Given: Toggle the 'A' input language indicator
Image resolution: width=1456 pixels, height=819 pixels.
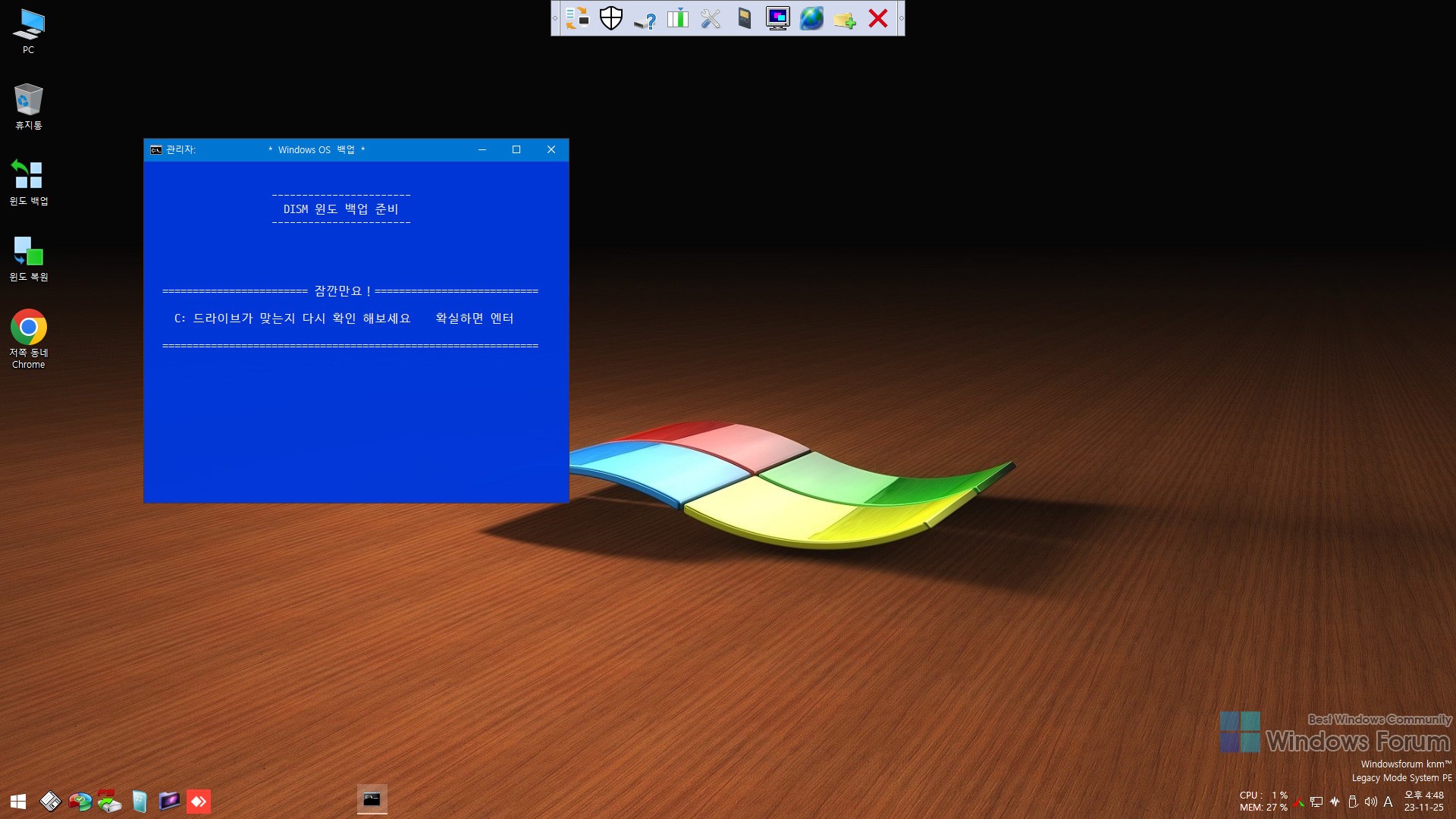Looking at the screenshot, I should pyautogui.click(x=1389, y=802).
